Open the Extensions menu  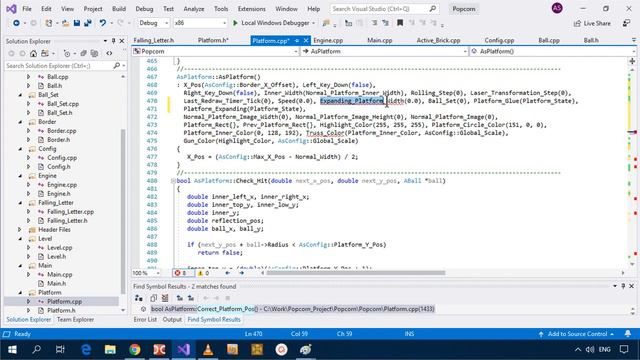click(251, 9)
